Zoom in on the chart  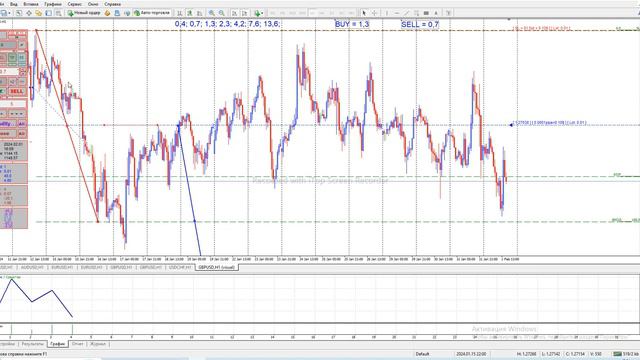coord(212,13)
